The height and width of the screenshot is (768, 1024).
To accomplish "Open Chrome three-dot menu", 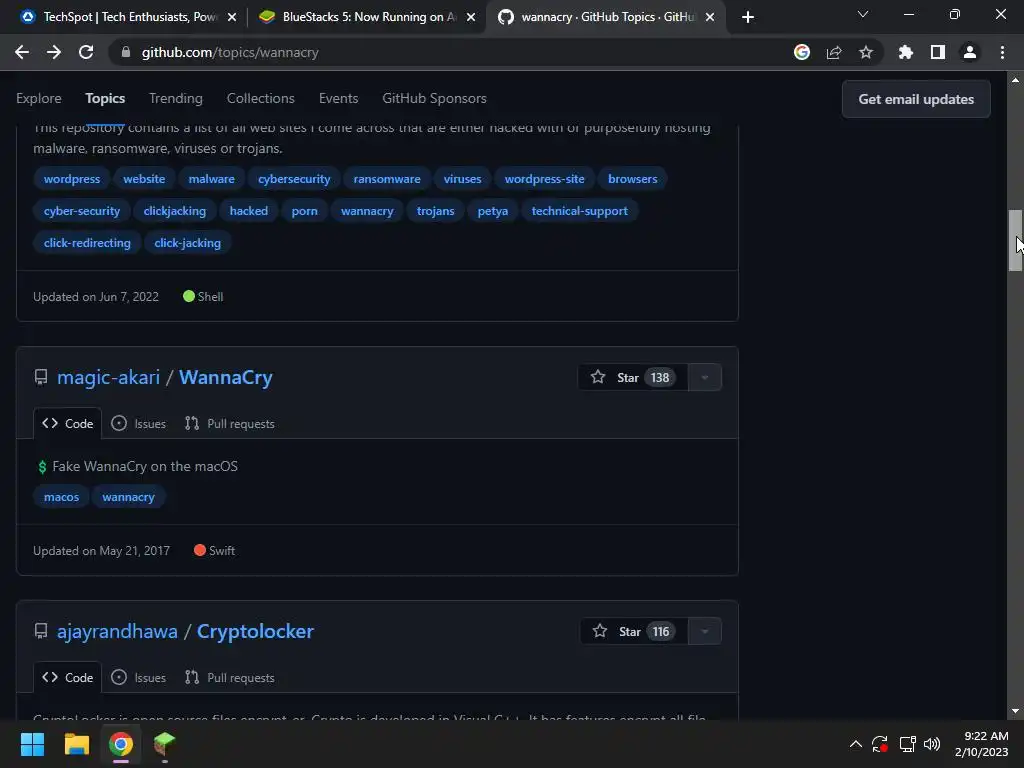I will click(x=1002, y=52).
